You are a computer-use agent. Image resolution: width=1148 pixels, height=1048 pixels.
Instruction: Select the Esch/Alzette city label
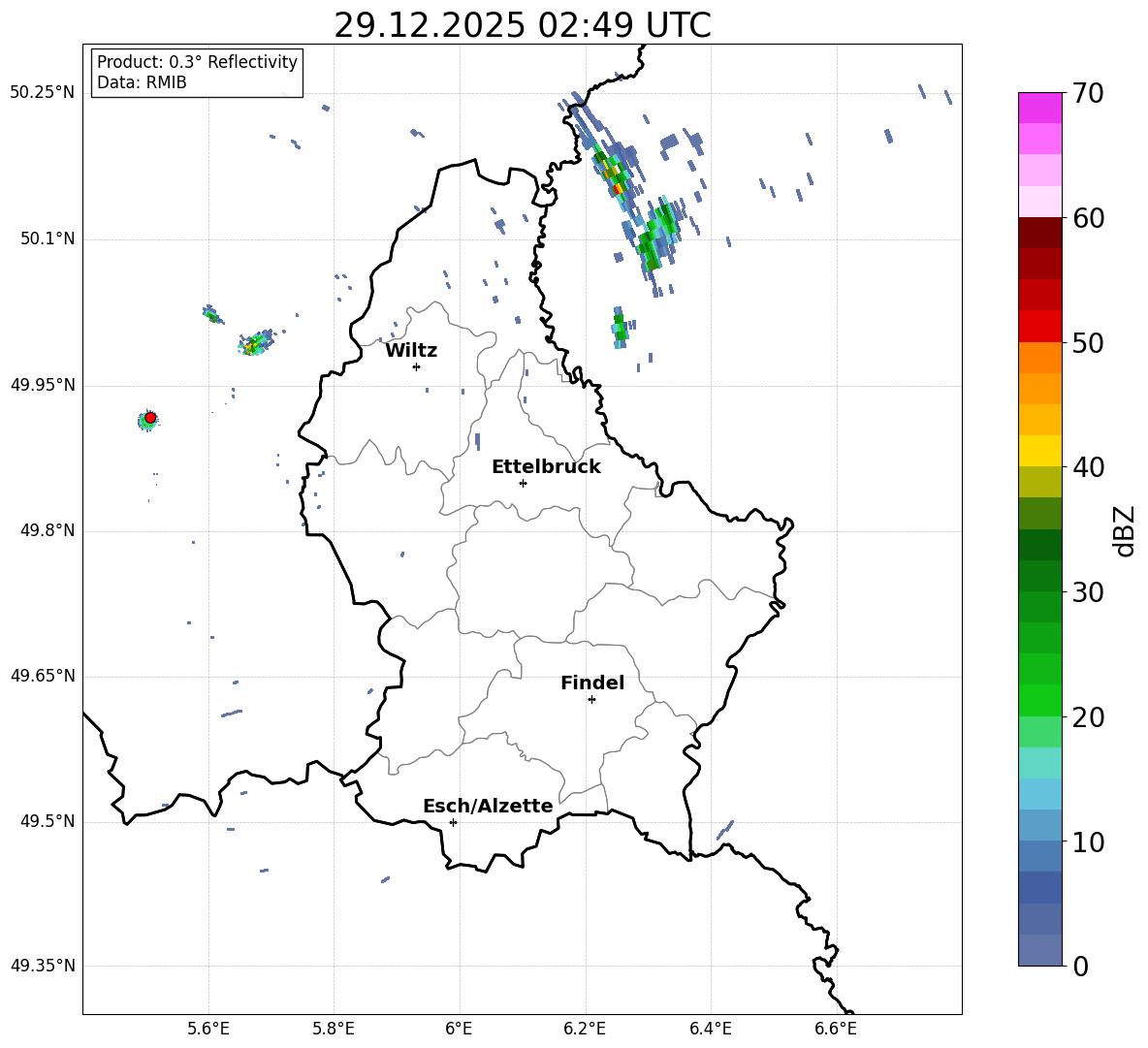(488, 806)
